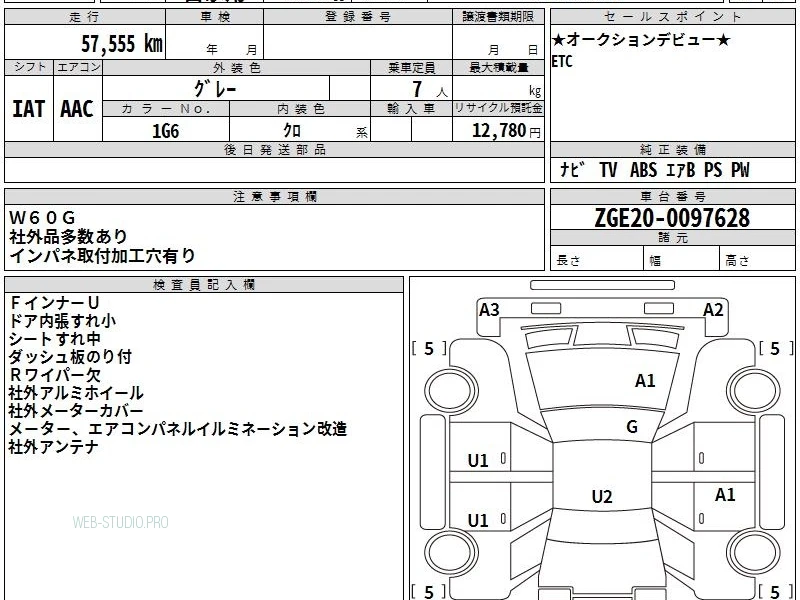Select the 諸元 header
The height and width of the screenshot is (600, 800).
(672, 238)
